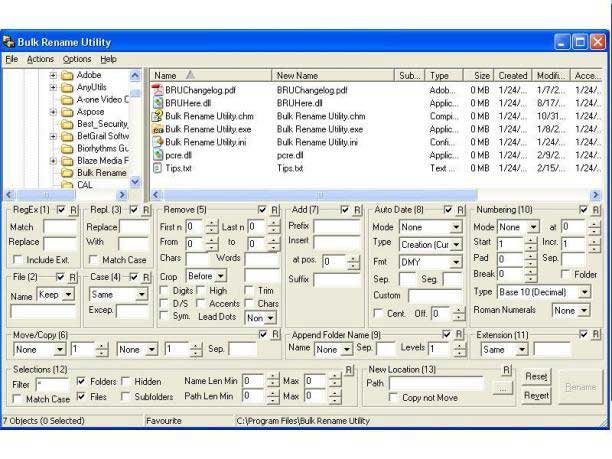Click the RegEx Match input field
The image size is (612, 459).
pos(60,227)
